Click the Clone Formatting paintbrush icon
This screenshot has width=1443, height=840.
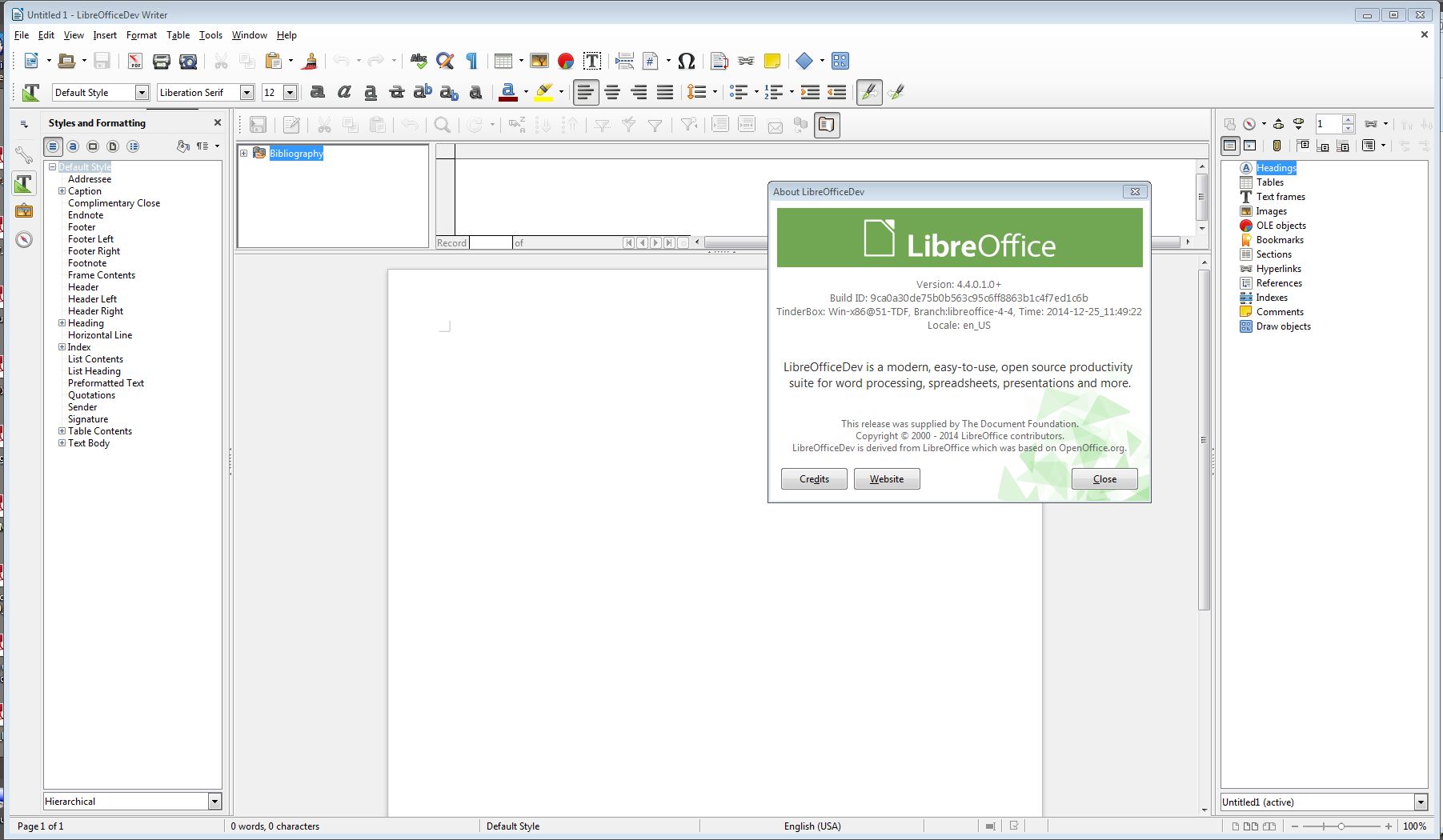click(x=310, y=62)
